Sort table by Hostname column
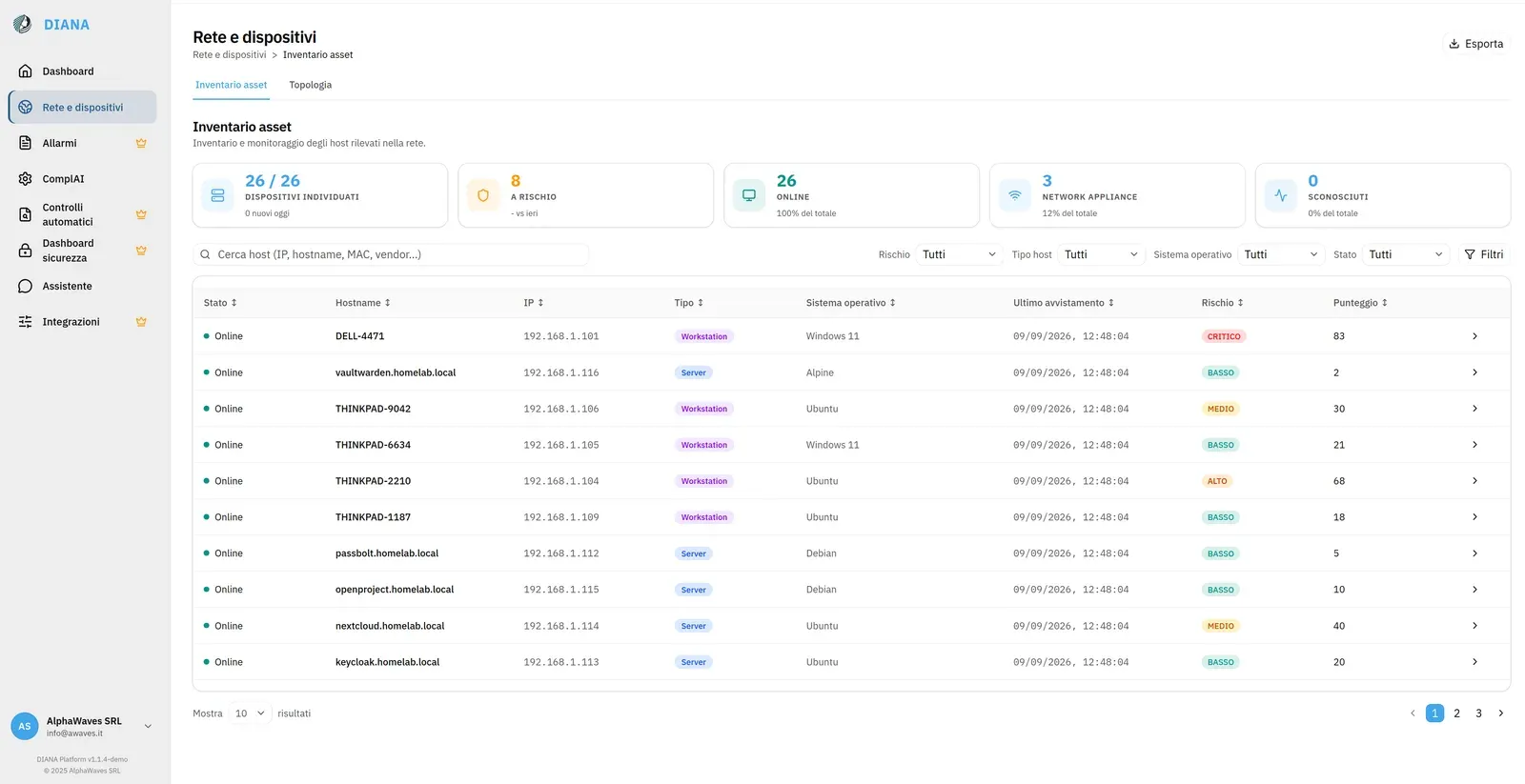The width and height of the screenshot is (1525, 784). pos(363,303)
